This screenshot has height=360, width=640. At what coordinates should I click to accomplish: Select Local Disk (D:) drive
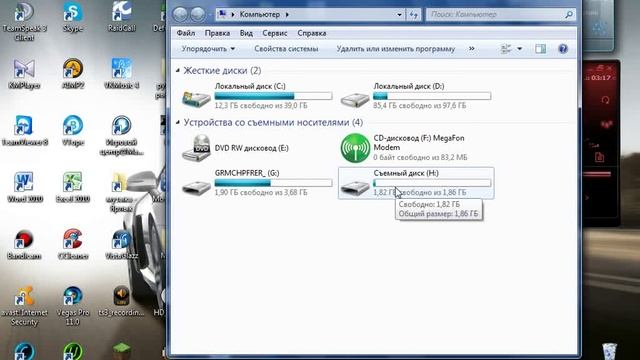(416, 96)
